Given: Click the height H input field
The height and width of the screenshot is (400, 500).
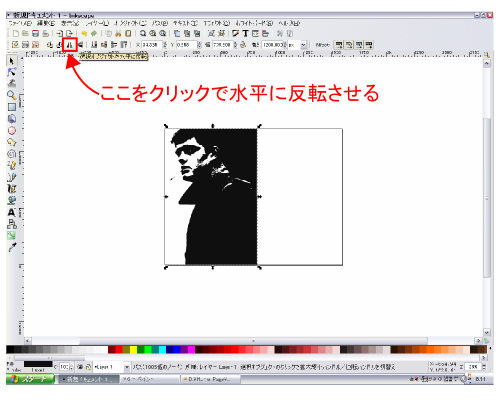Looking at the screenshot, I should [273, 45].
